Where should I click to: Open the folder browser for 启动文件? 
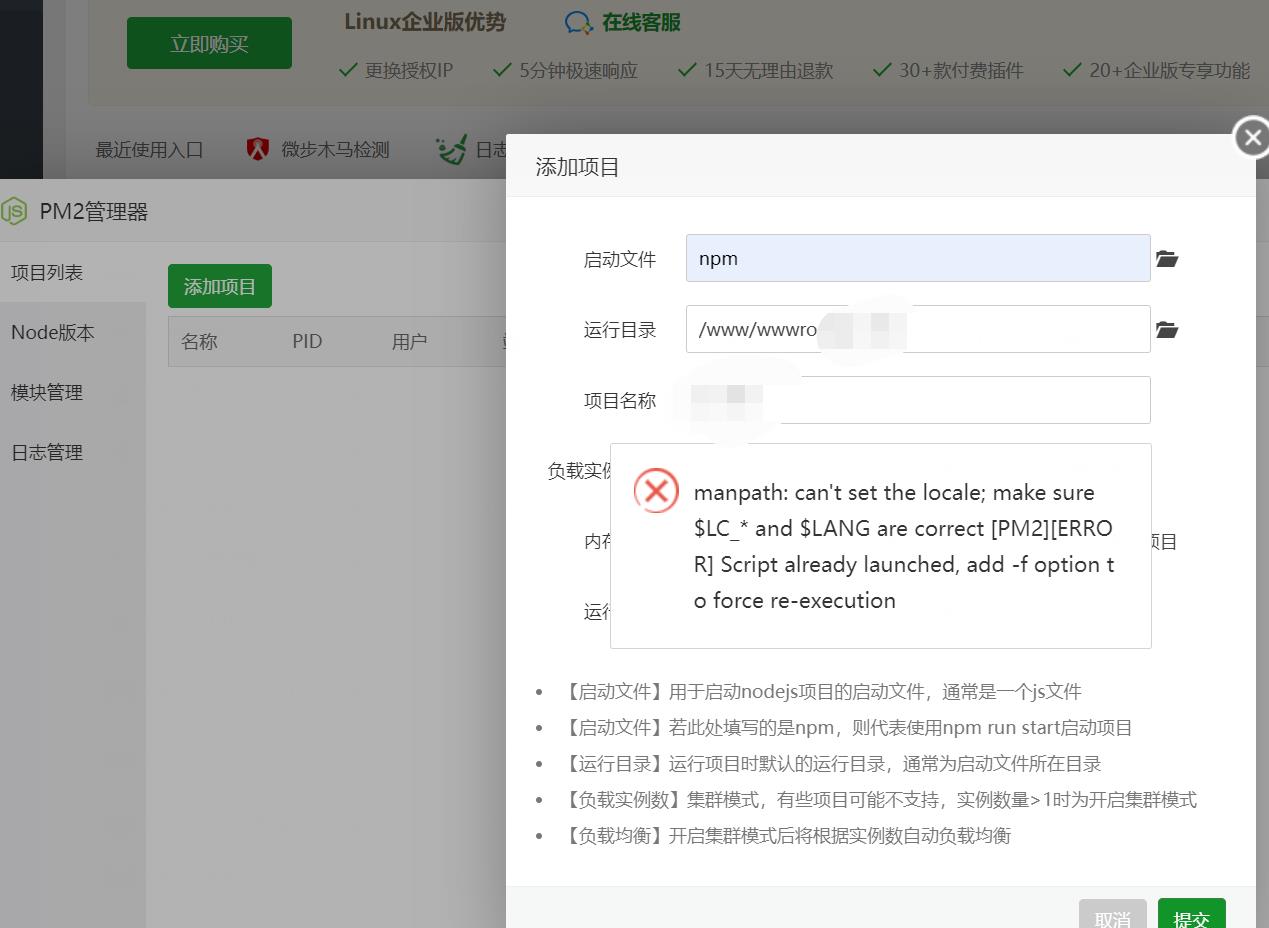(1166, 258)
